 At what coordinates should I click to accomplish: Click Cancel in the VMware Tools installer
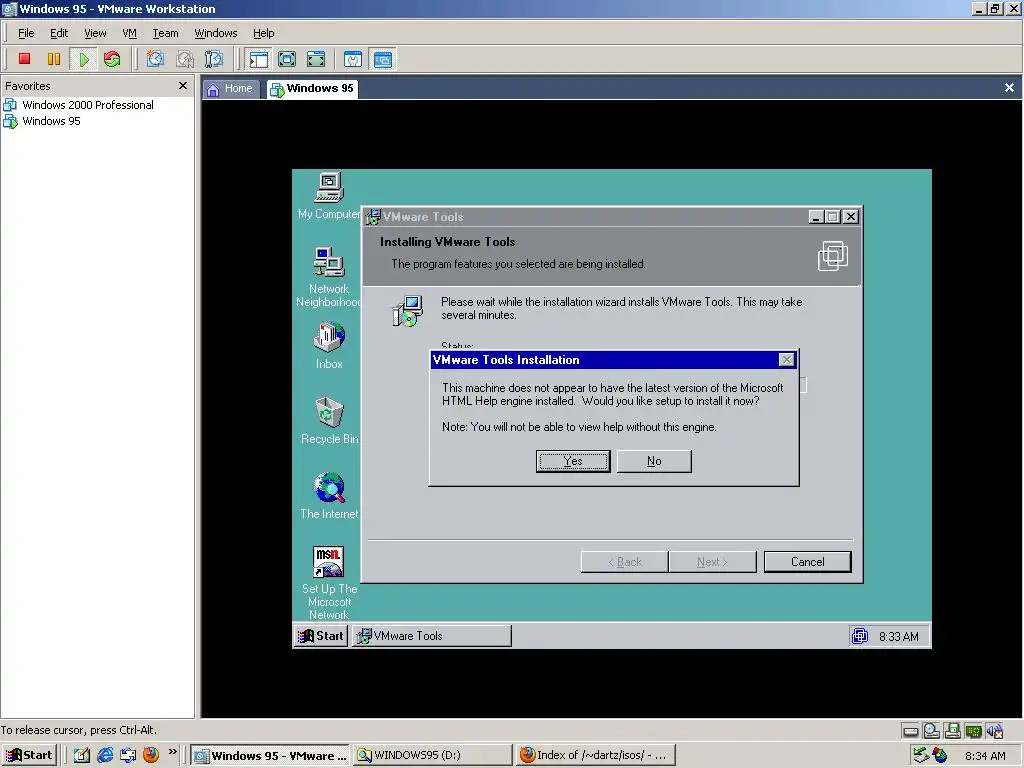pos(807,562)
